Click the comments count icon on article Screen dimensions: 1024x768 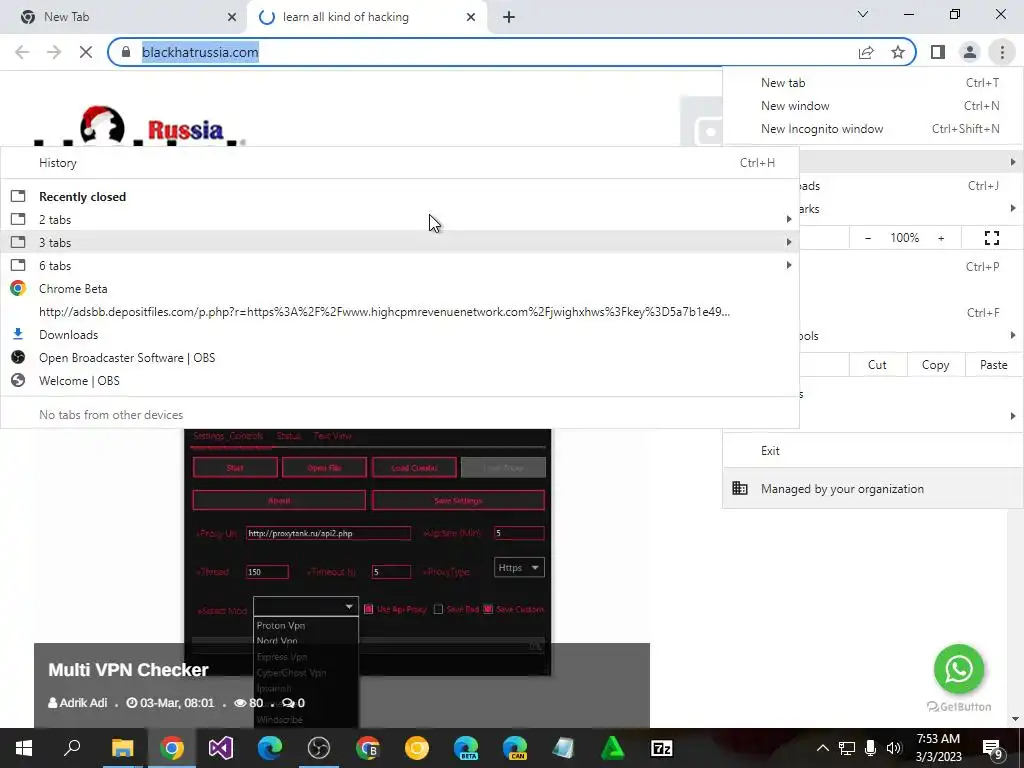pos(288,703)
